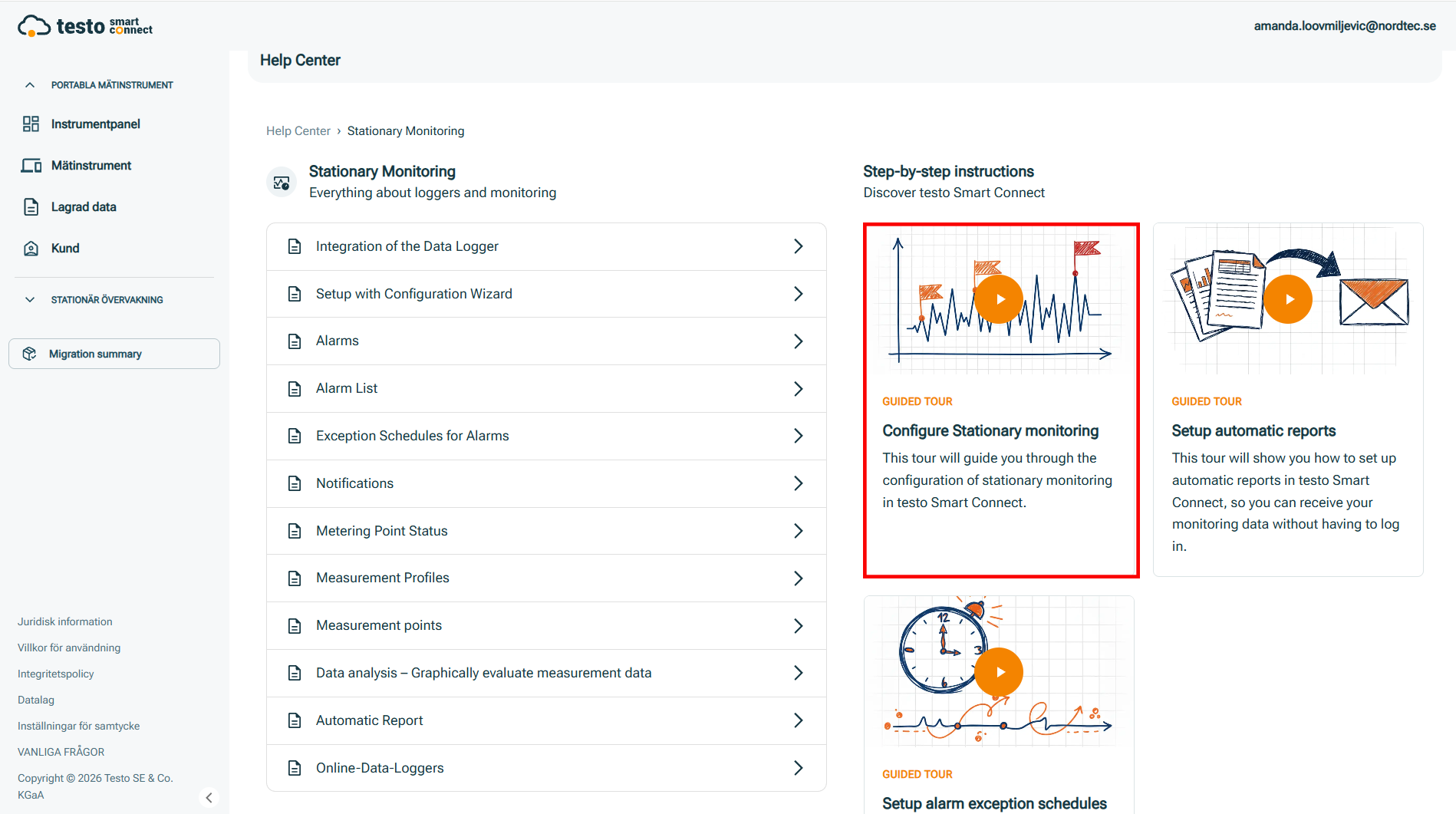Click the document icon beside Measurement Profiles
The image size is (1456, 814).
(294, 578)
